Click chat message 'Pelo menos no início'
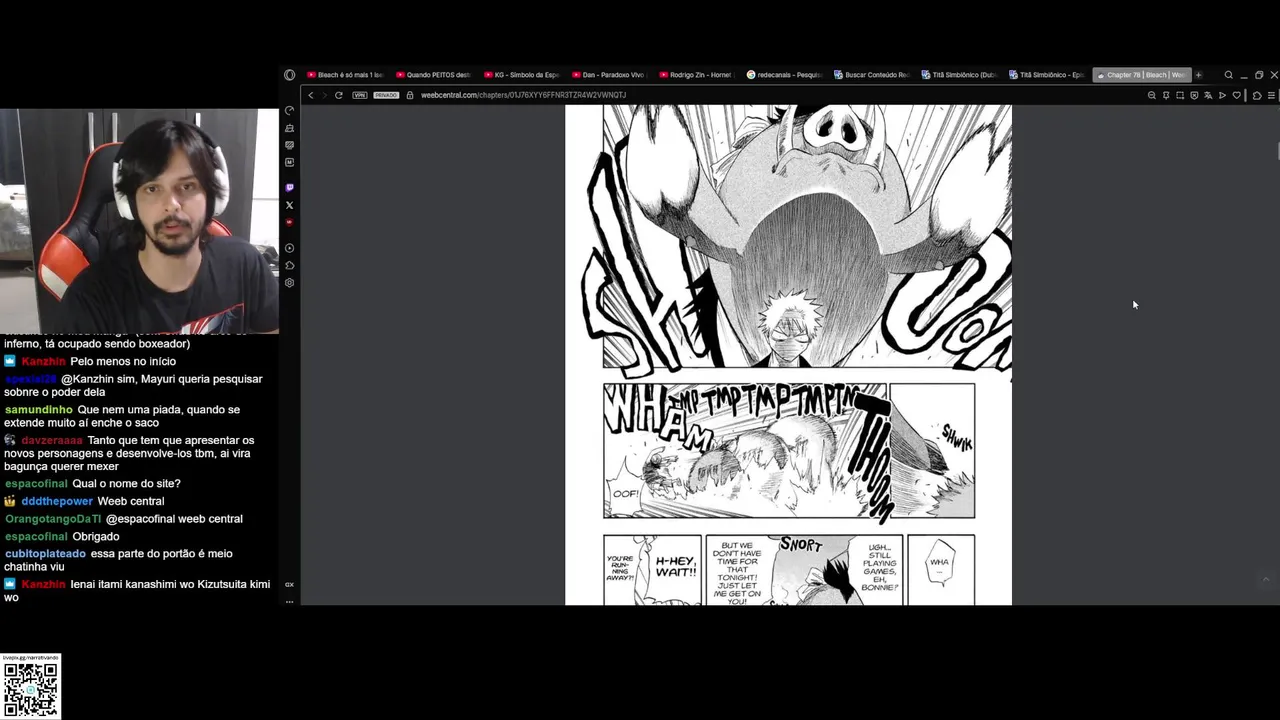Image resolution: width=1280 pixels, height=720 pixels. (123, 362)
